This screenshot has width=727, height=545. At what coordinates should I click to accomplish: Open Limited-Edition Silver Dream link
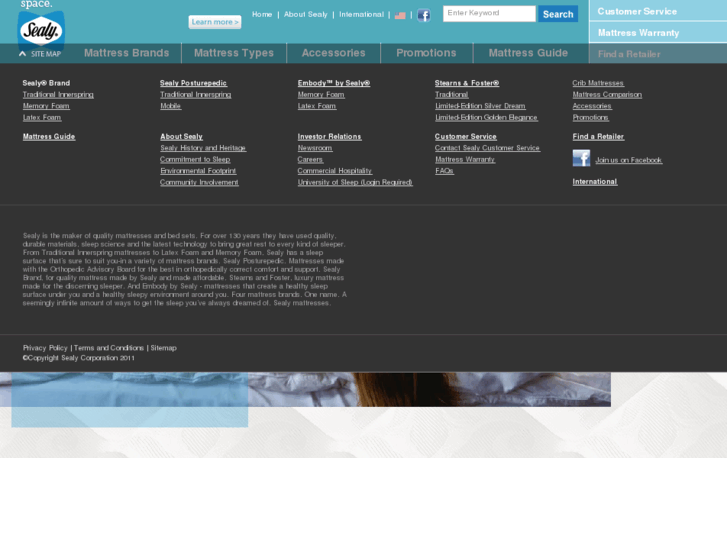click(x=480, y=106)
